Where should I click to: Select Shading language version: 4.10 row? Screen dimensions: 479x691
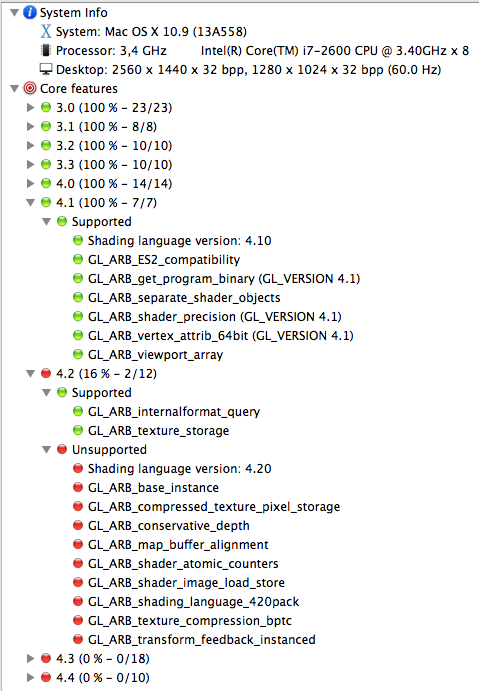(180, 241)
